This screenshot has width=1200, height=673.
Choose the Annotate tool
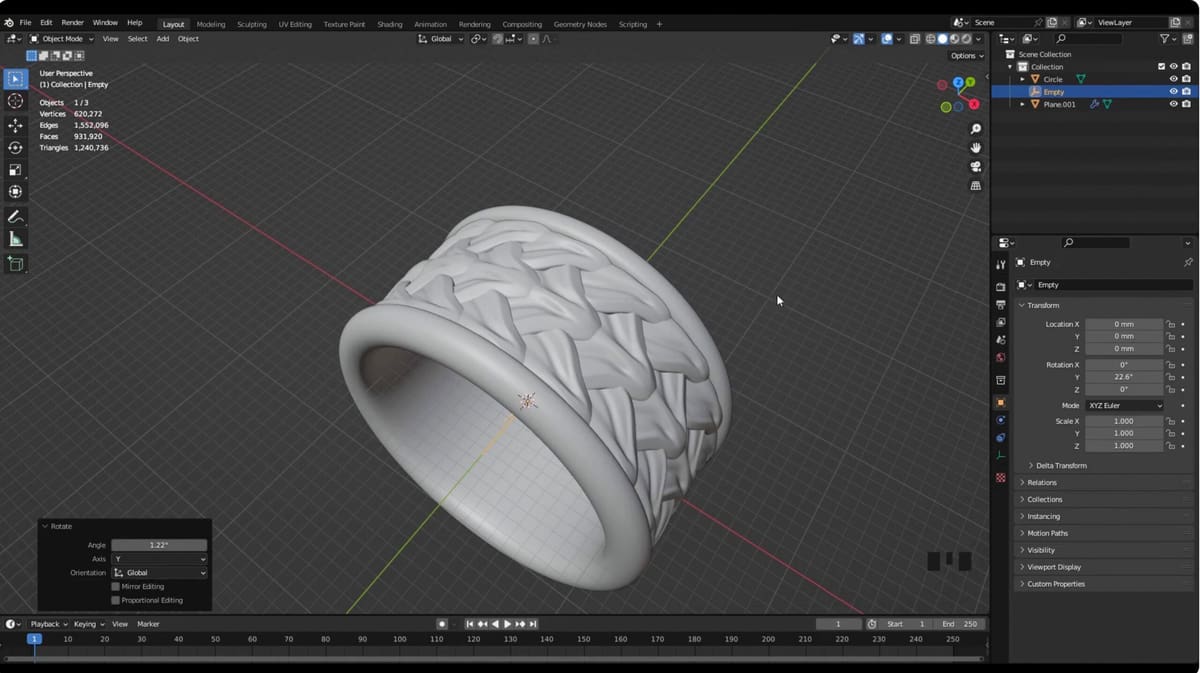15,217
